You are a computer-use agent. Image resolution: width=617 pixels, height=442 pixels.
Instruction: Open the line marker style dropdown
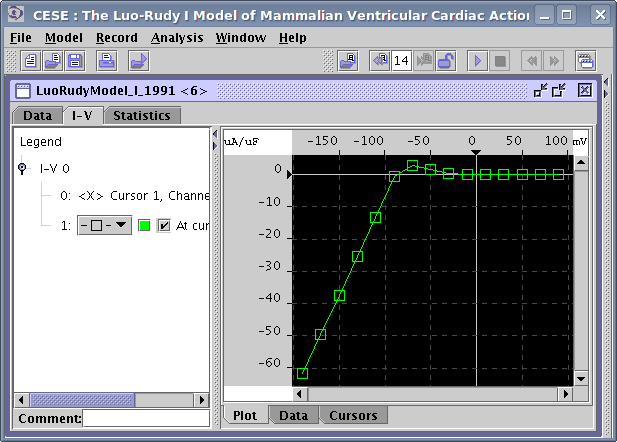(104, 226)
